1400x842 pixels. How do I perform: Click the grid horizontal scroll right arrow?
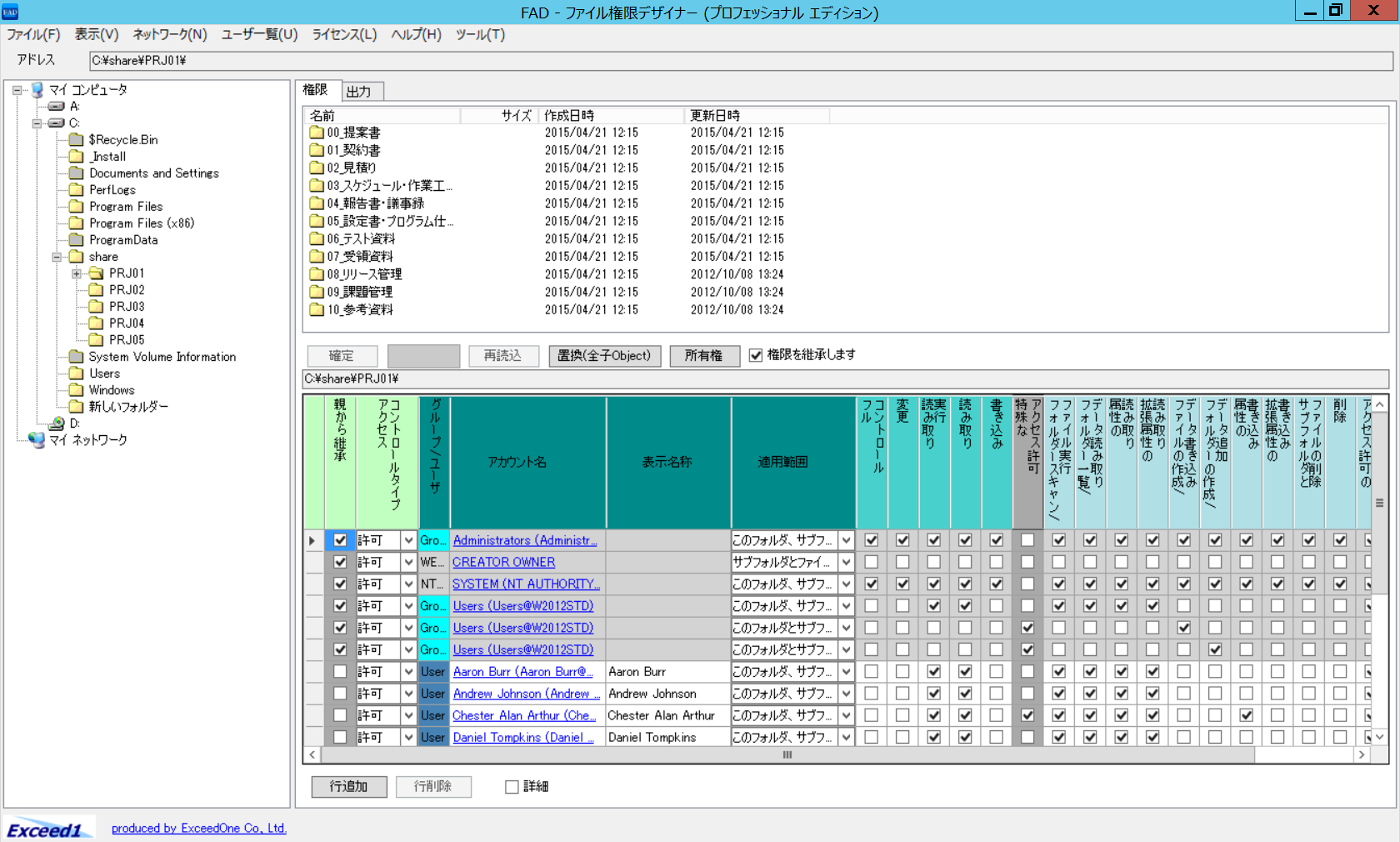pyautogui.click(x=1362, y=754)
